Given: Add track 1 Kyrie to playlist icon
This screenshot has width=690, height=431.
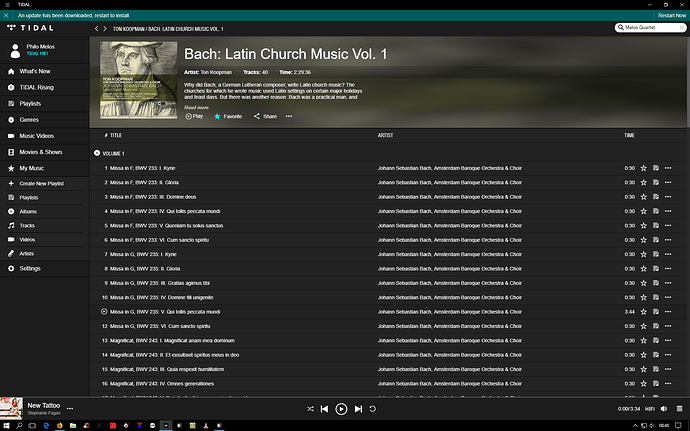Looking at the screenshot, I should pyautogui.click(x=656, y=168).
